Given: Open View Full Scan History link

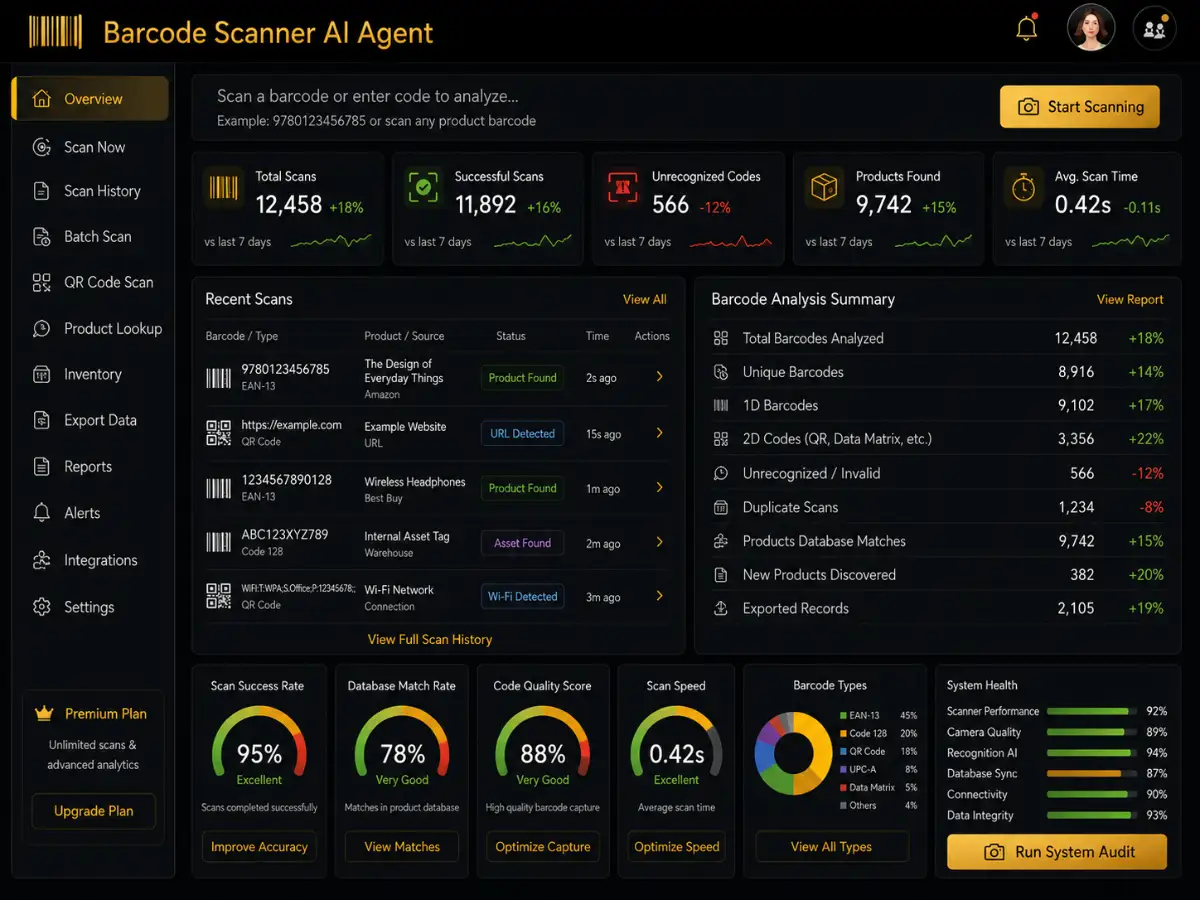Looking at the screenshot, I should pyautogui.click(x=430, y=639).
